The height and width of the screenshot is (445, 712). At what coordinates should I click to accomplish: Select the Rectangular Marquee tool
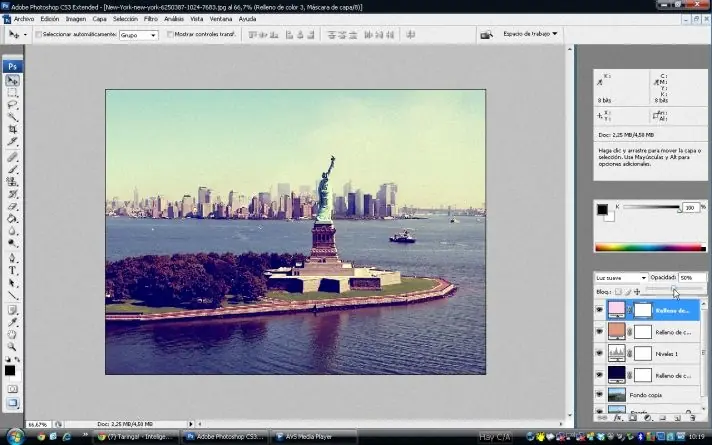pyautogui.click(x=13, y=92)
